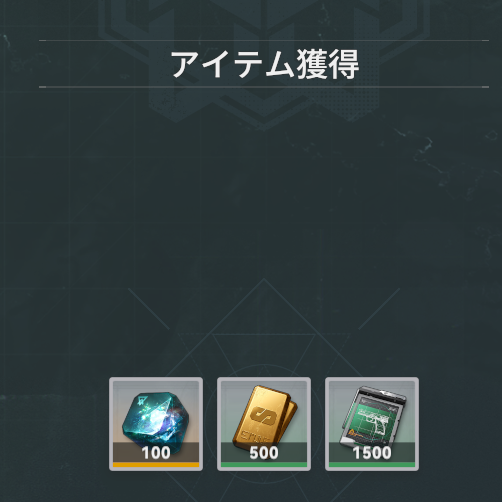
Task: Click the green rarity bar under the gold bar
Action: (x=264, y=465)
